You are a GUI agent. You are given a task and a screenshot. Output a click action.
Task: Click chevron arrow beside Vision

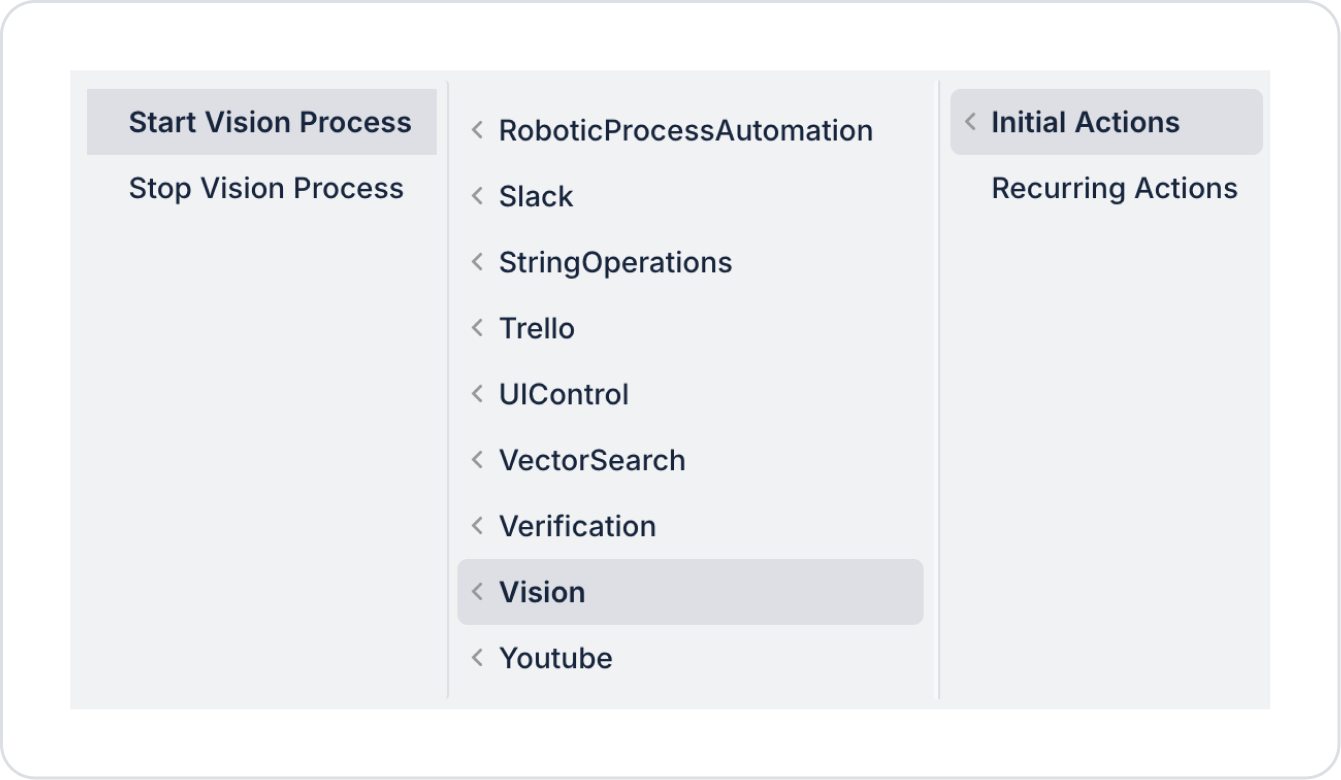pos(477,592)
